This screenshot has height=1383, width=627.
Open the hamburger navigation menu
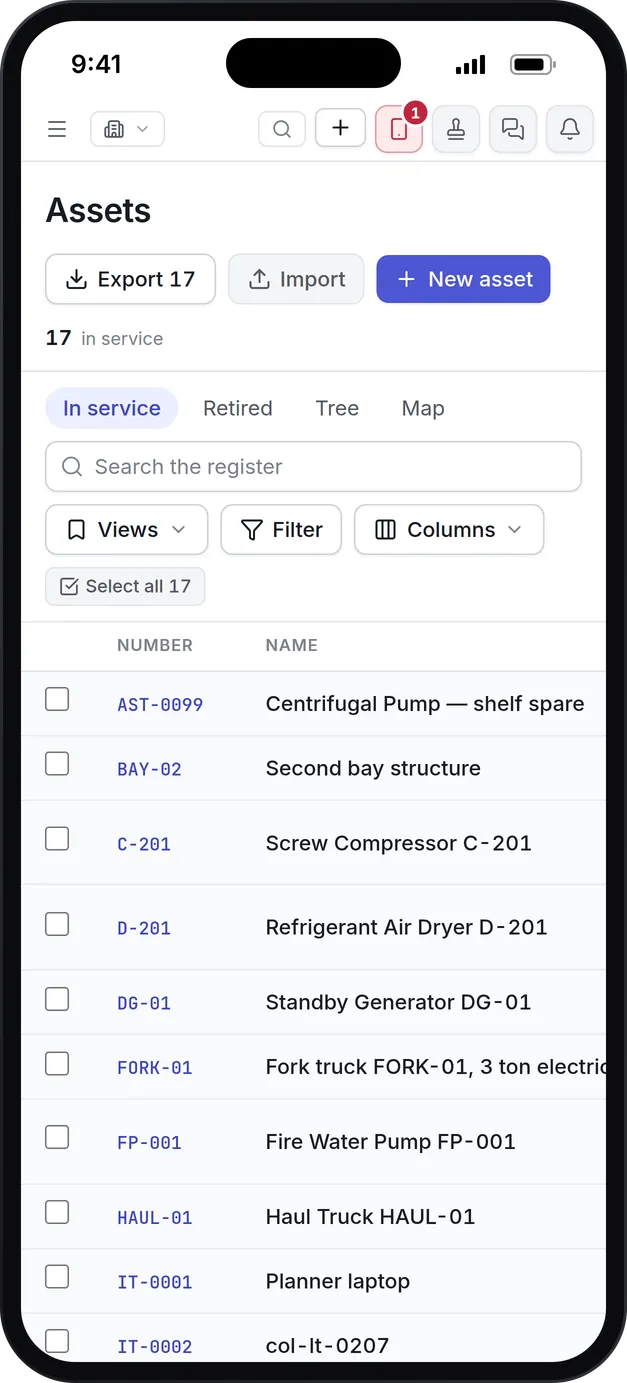[57, 129]
